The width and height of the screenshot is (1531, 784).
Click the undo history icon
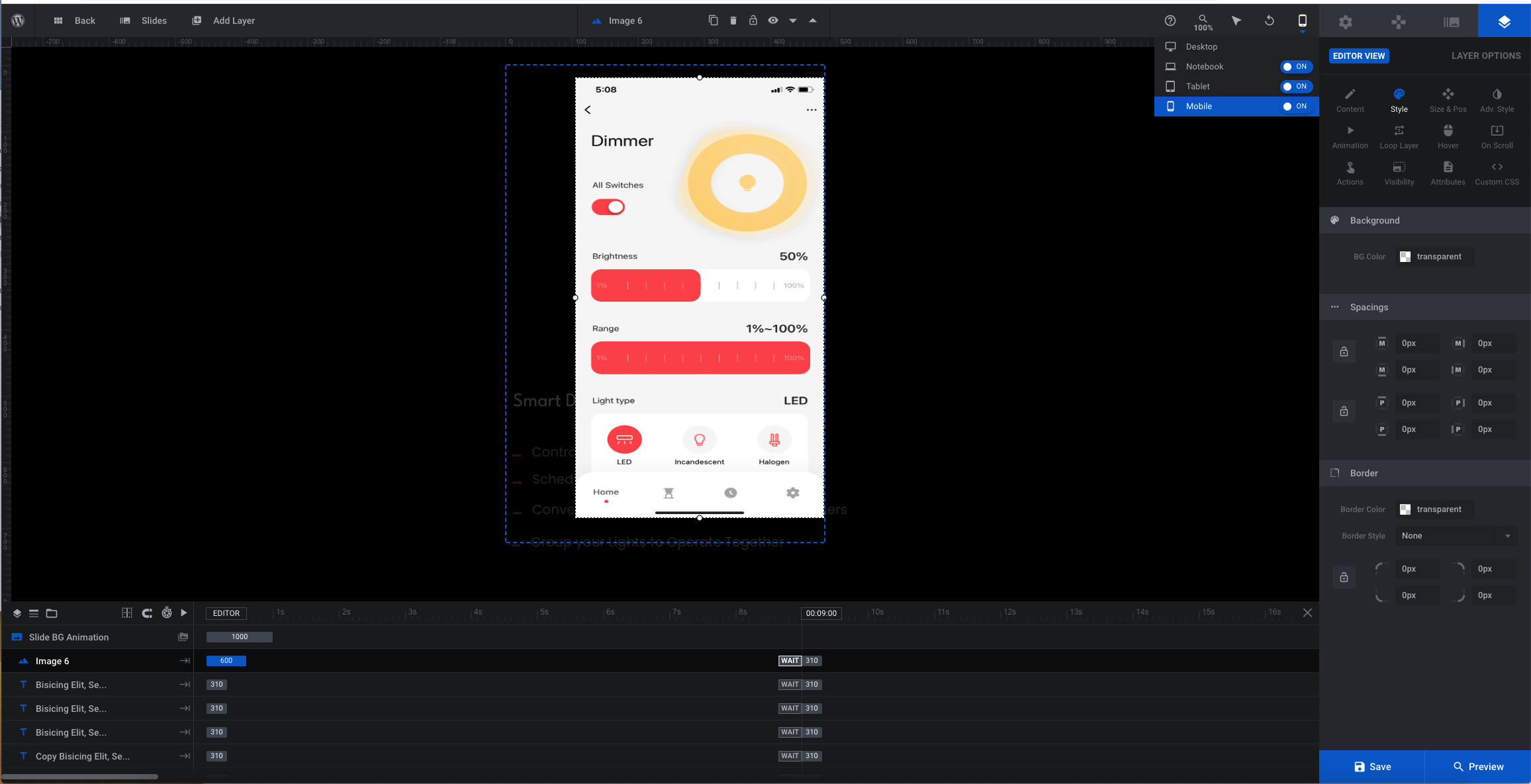pos(1269,21)
